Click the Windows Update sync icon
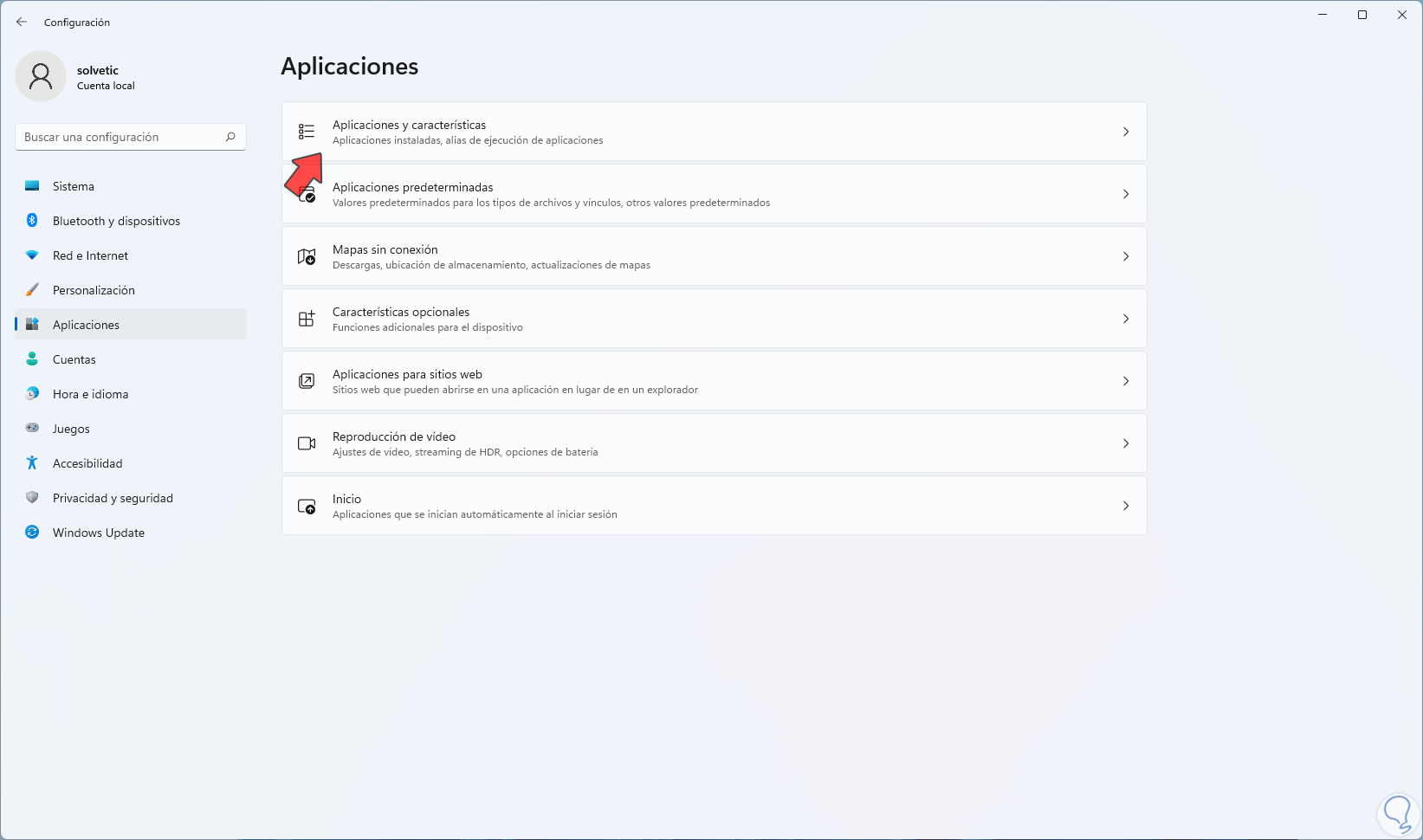 pos(32,533)
